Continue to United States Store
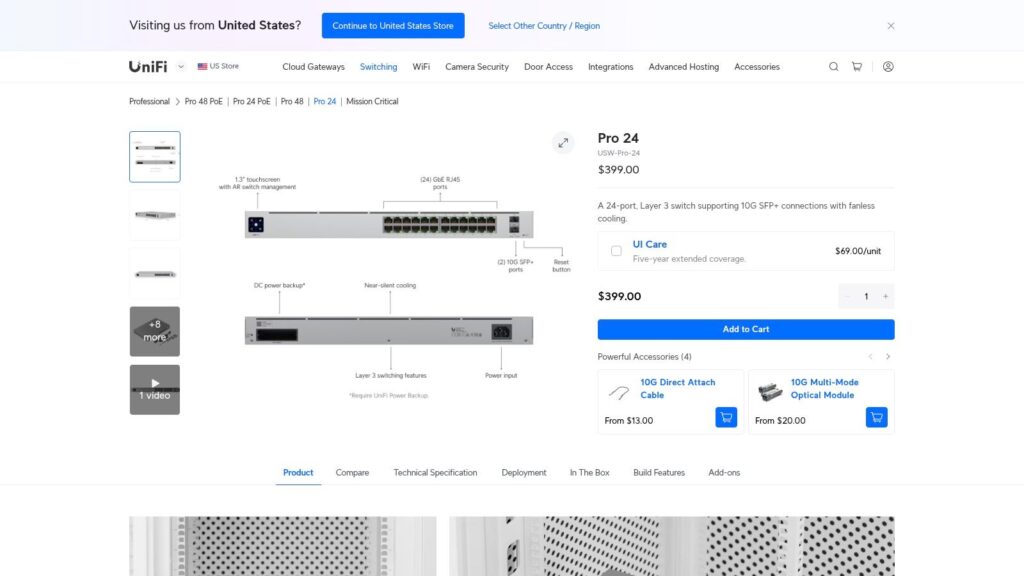The height and width of the screenshot is (576, 1024). pos(393,25)
